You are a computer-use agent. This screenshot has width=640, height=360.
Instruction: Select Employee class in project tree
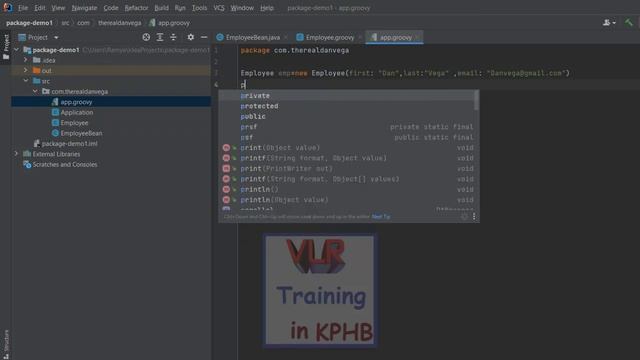point(74,122)
